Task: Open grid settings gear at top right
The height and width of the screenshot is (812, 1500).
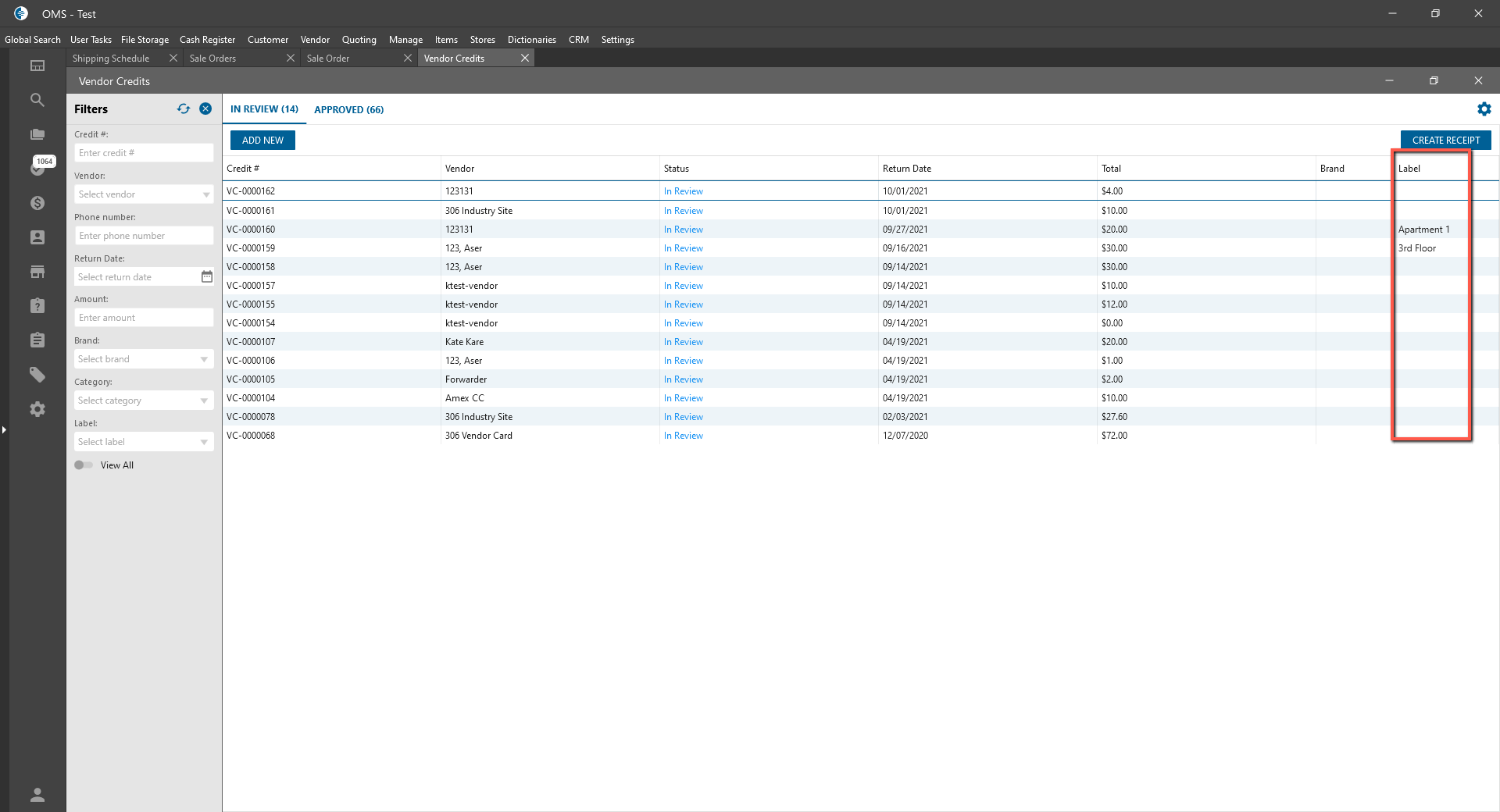Action: [x=1484, y=109]
